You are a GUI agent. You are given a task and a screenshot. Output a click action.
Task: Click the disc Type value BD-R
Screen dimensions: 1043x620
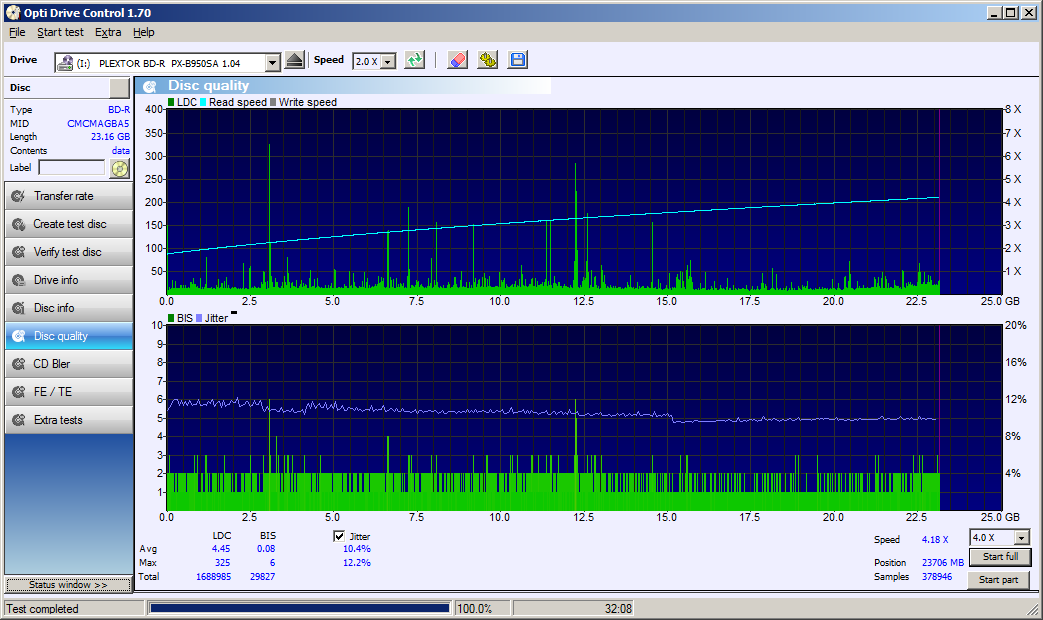pos(118,109)
